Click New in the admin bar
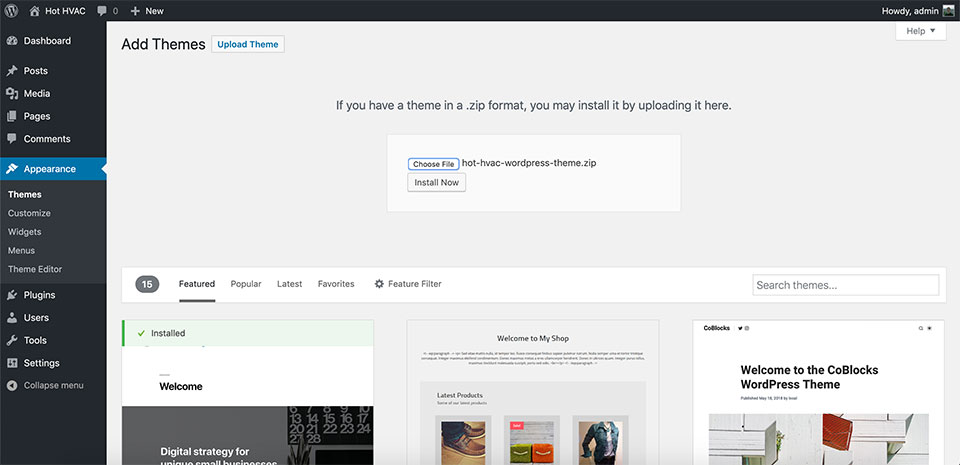This screenshot has height=465, width=960. [154, 11]
